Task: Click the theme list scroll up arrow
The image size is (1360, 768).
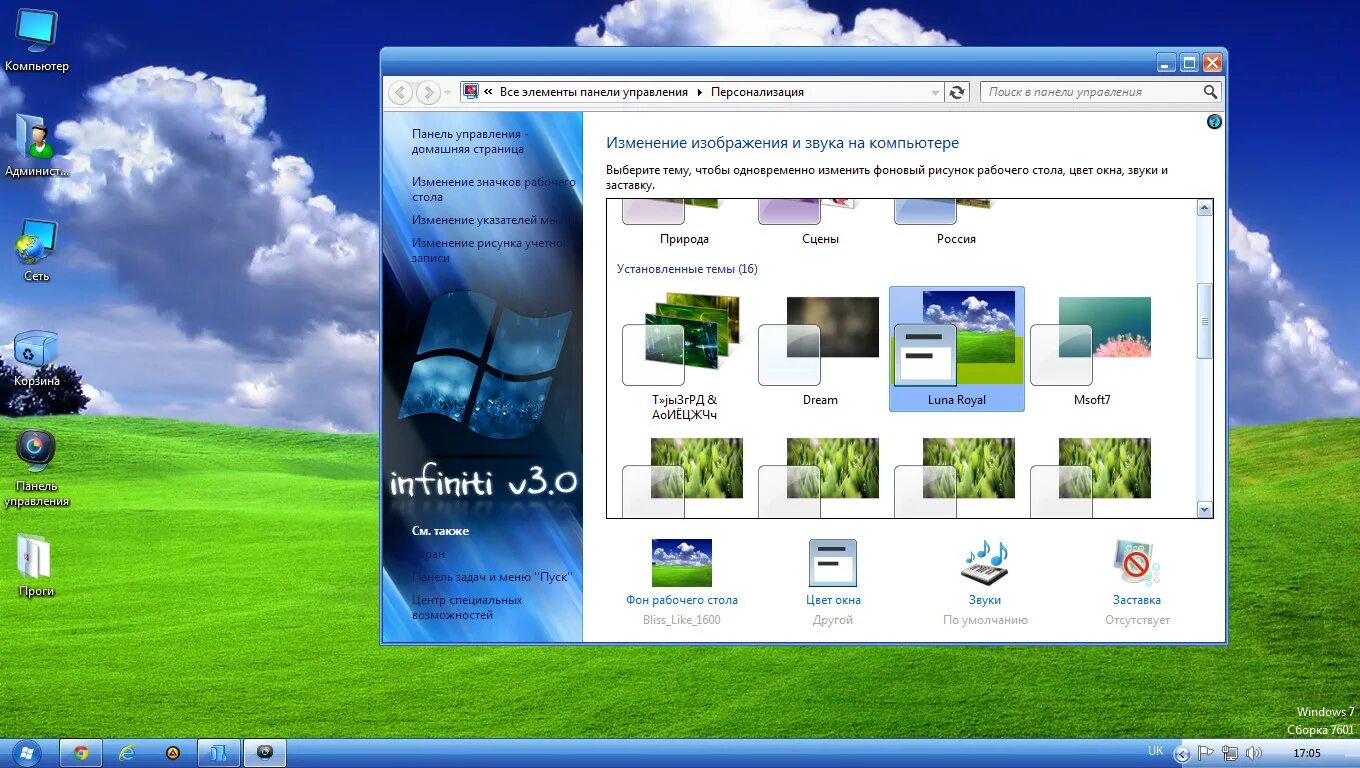Action: click(x=1204, y=208)
